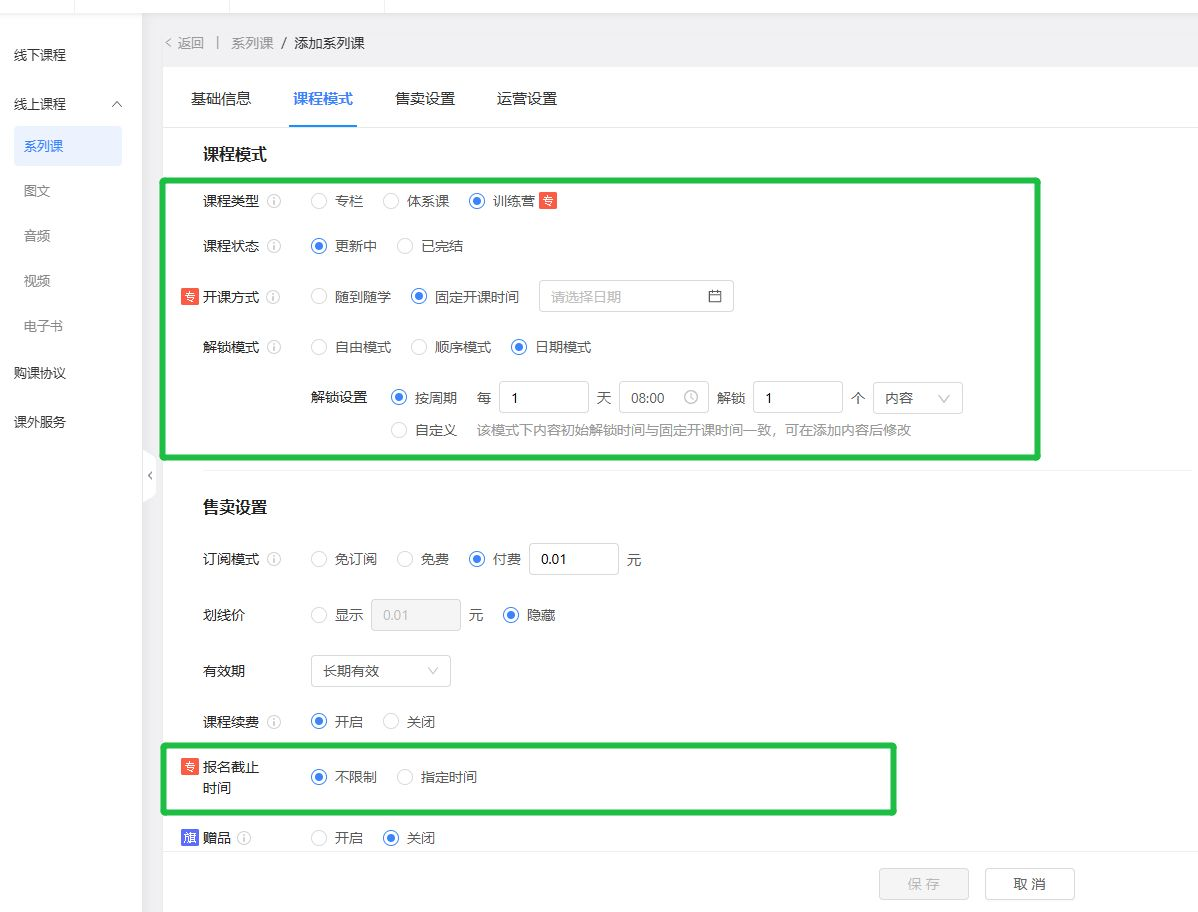Open 购课协议 in sidebar
Viewport: 1198px width, 912px height.
[x=40, y=373]
